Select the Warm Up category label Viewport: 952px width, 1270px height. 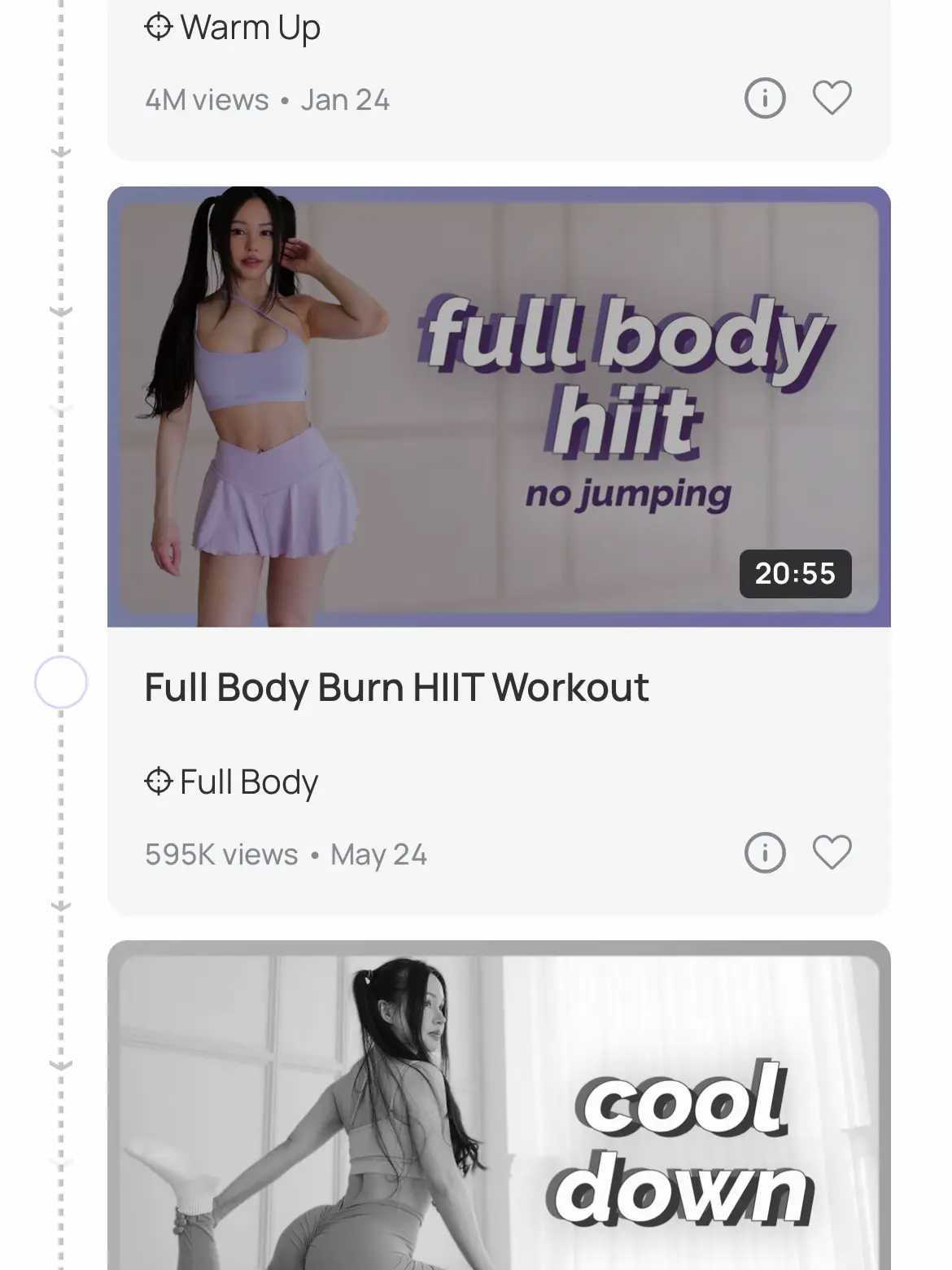[x=251, y=28]
